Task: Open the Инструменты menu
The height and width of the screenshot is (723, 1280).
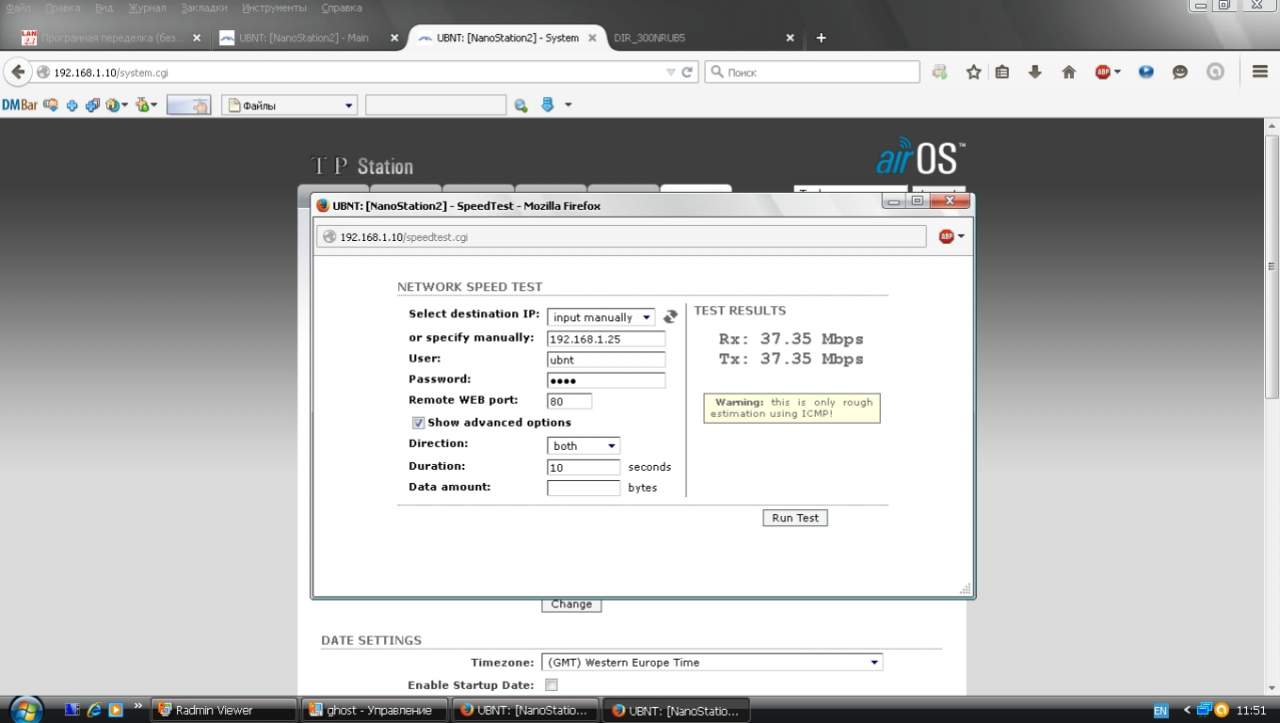Action: tap(273, 8)
